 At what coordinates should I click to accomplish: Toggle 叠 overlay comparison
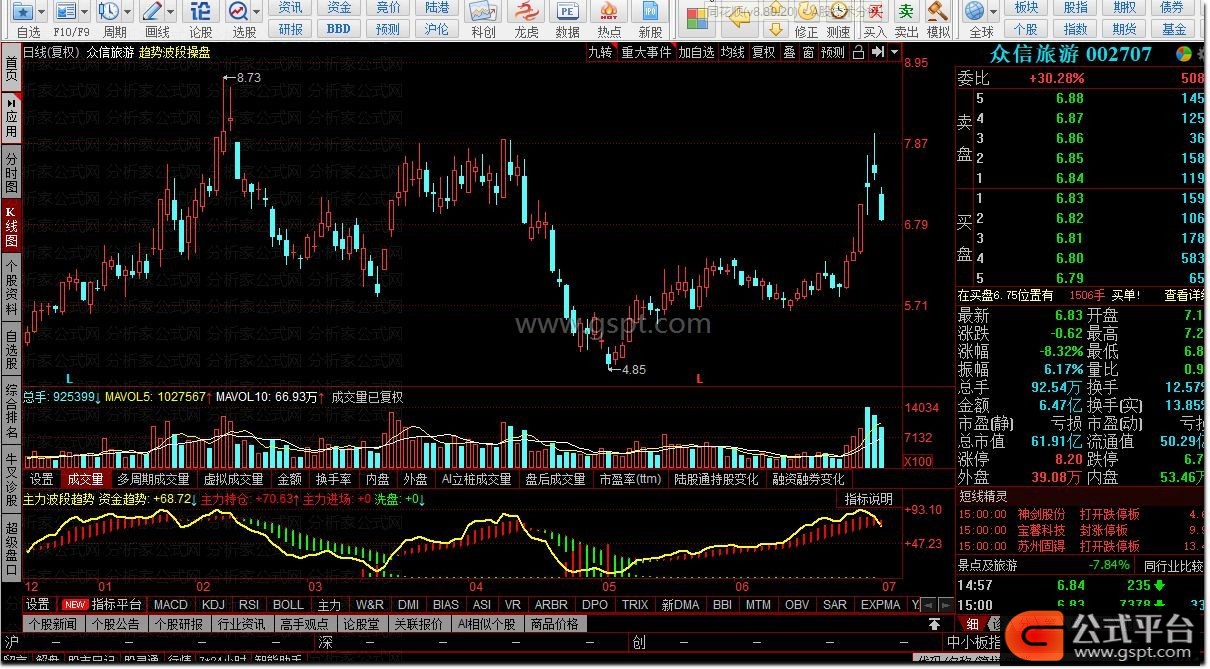pyautogui.click(x=789, y=52)
